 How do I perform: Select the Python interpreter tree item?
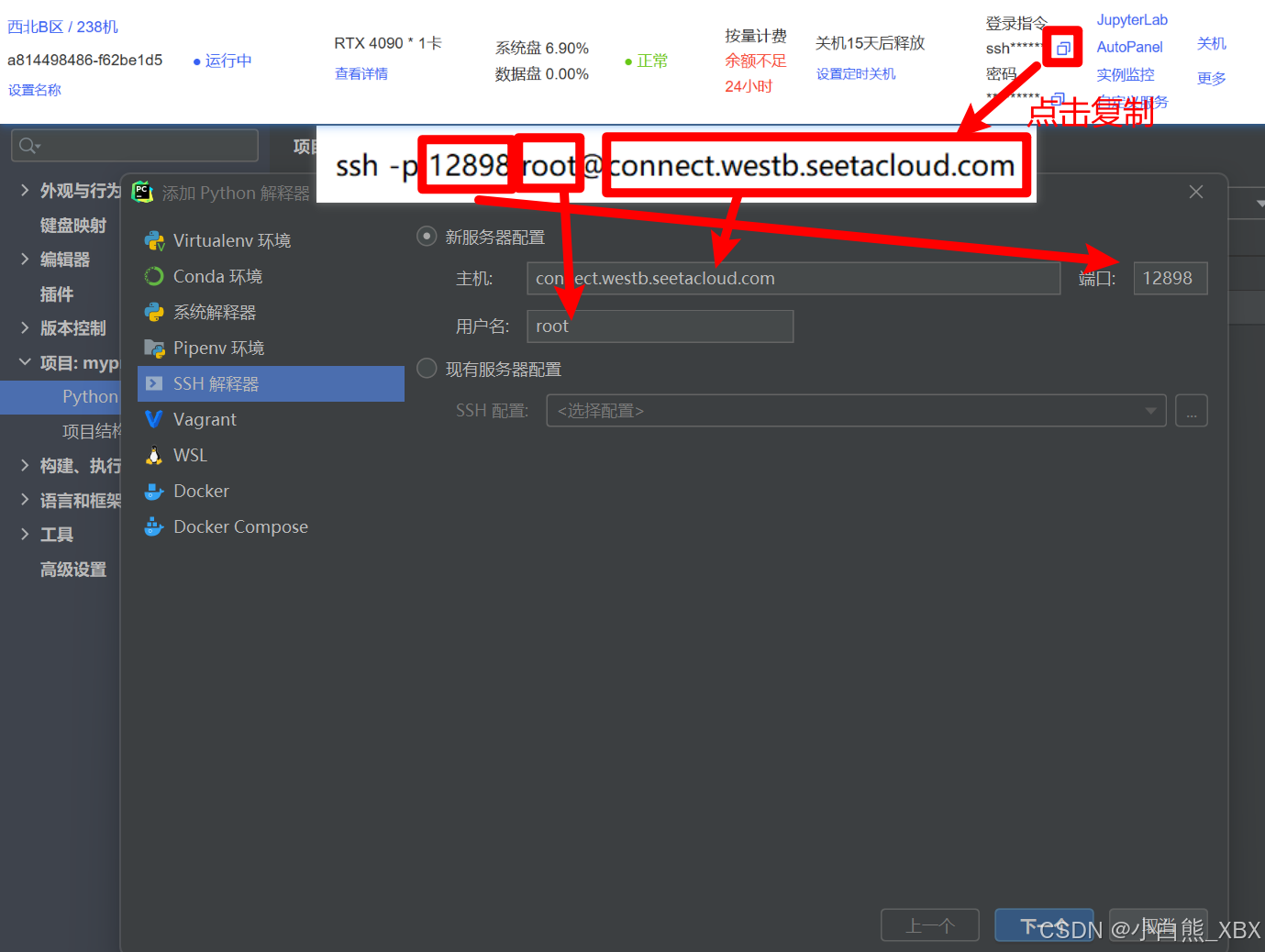coord(90,397)
